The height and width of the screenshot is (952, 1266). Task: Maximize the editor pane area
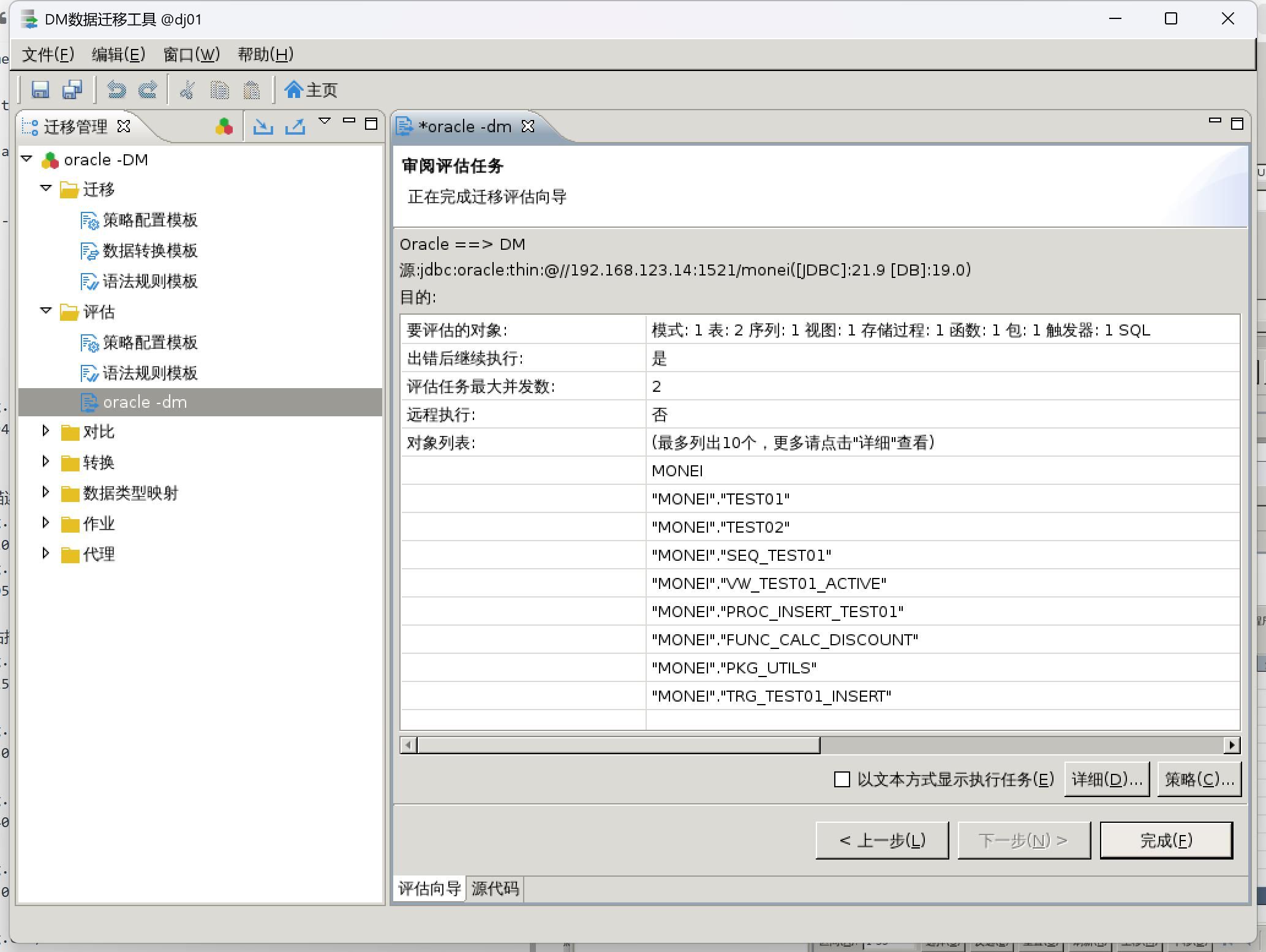click(x=1237, y=124)
